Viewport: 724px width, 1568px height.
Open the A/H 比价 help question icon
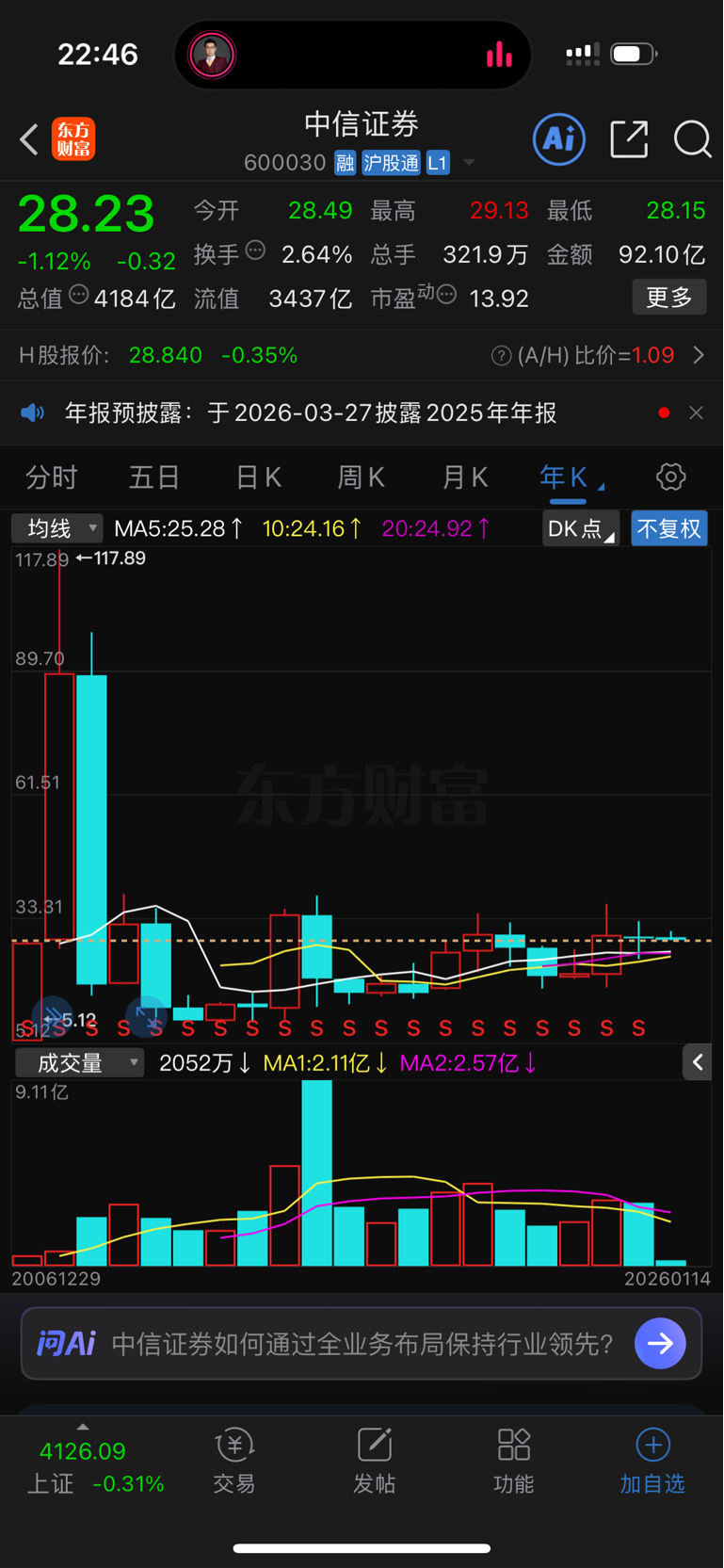coord(502,355)
